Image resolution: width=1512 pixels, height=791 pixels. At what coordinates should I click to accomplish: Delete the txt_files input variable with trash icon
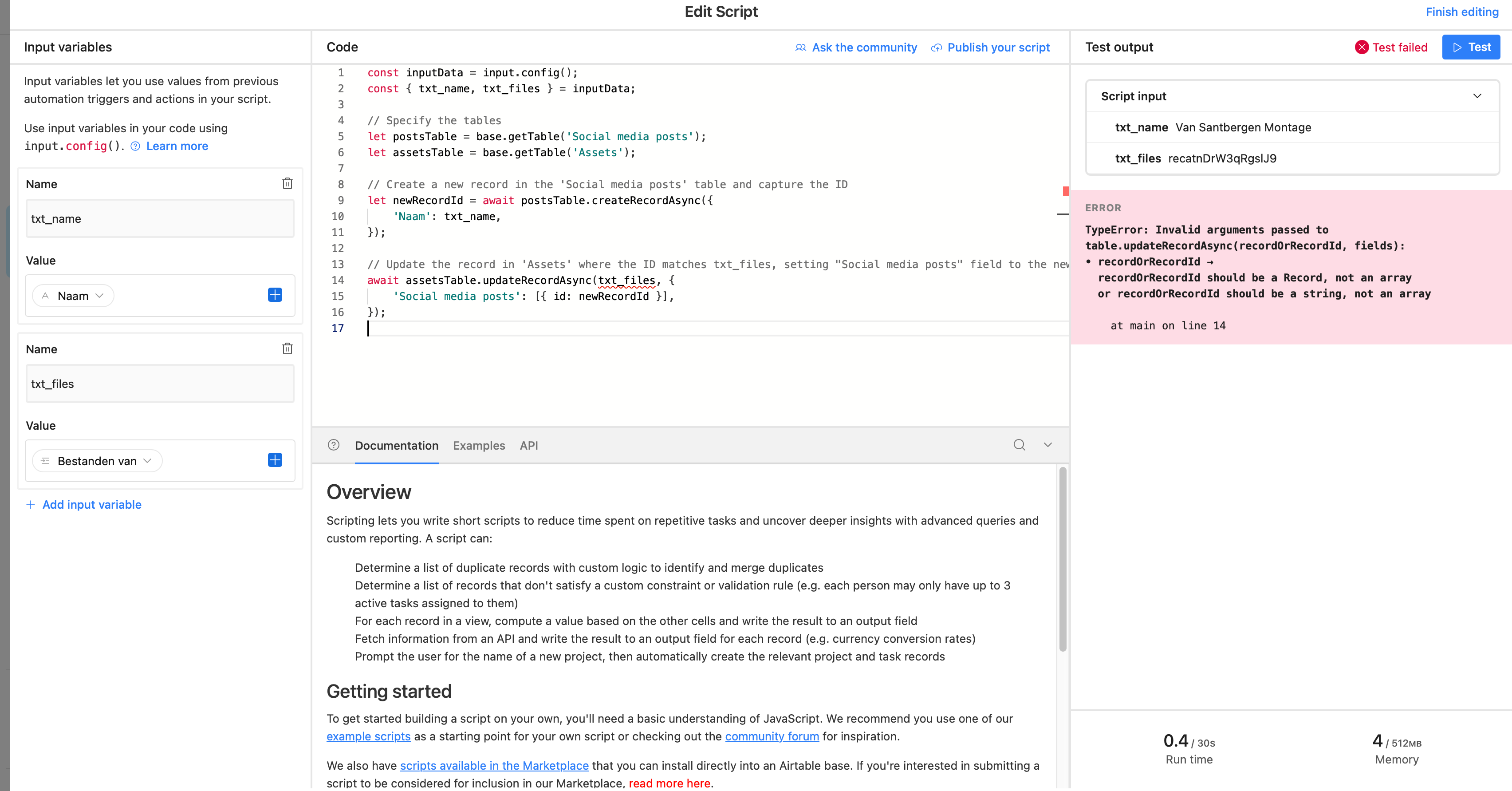[x=287, y=349]
